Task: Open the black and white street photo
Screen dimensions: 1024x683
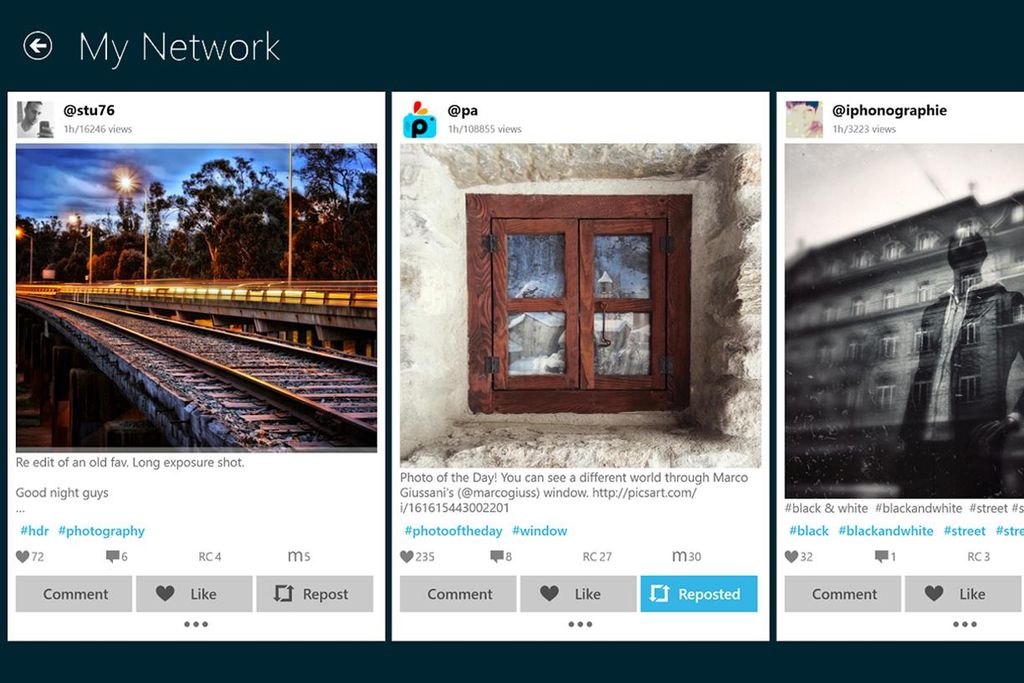Action: pos(904,321)
